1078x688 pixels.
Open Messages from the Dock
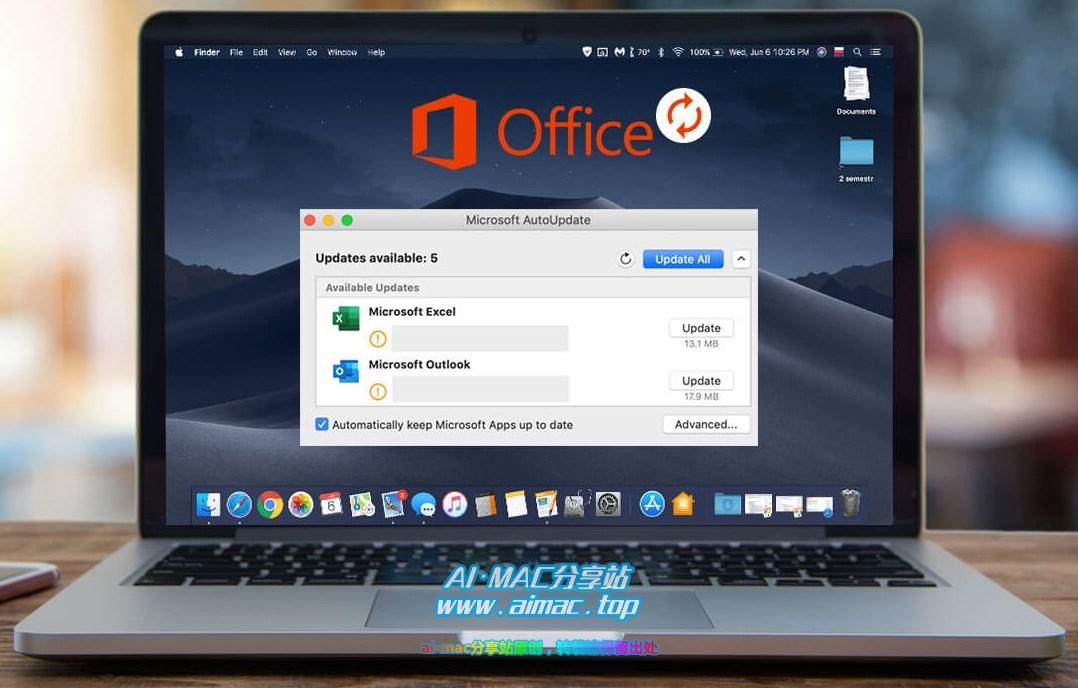coord(424,505)
